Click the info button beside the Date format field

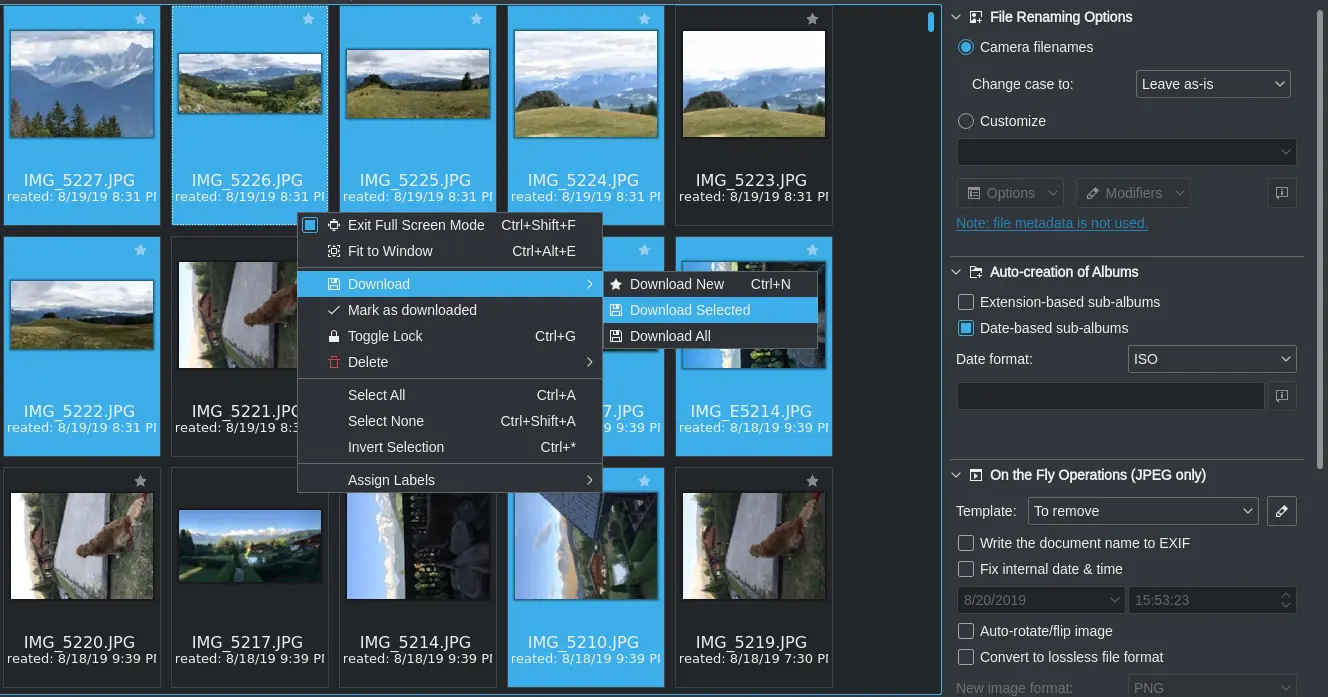pos(1281,396)
